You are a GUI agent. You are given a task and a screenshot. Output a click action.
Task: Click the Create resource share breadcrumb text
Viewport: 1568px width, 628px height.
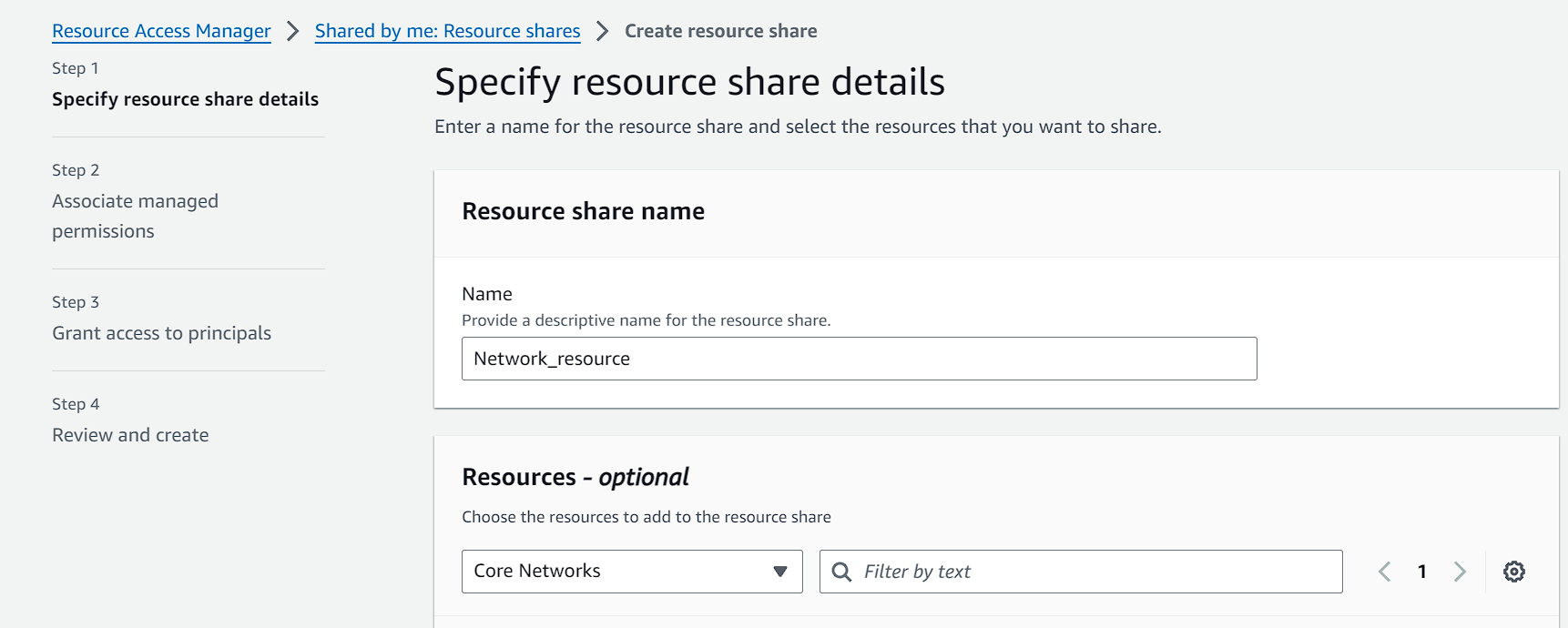(720, 31)
